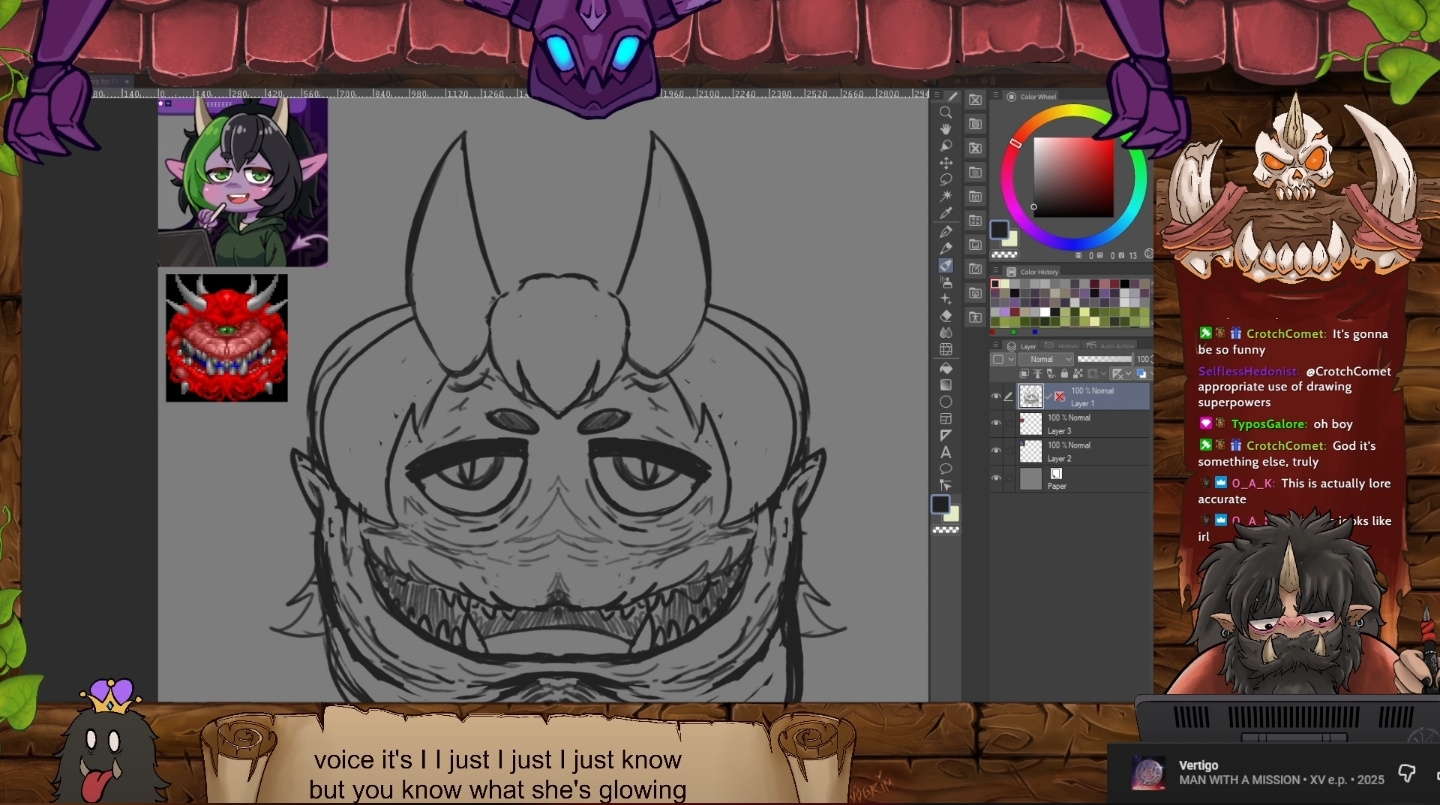
Task: Open the layer palette color dropdown
Action: pyautogui.click(x=1001, y=359)
